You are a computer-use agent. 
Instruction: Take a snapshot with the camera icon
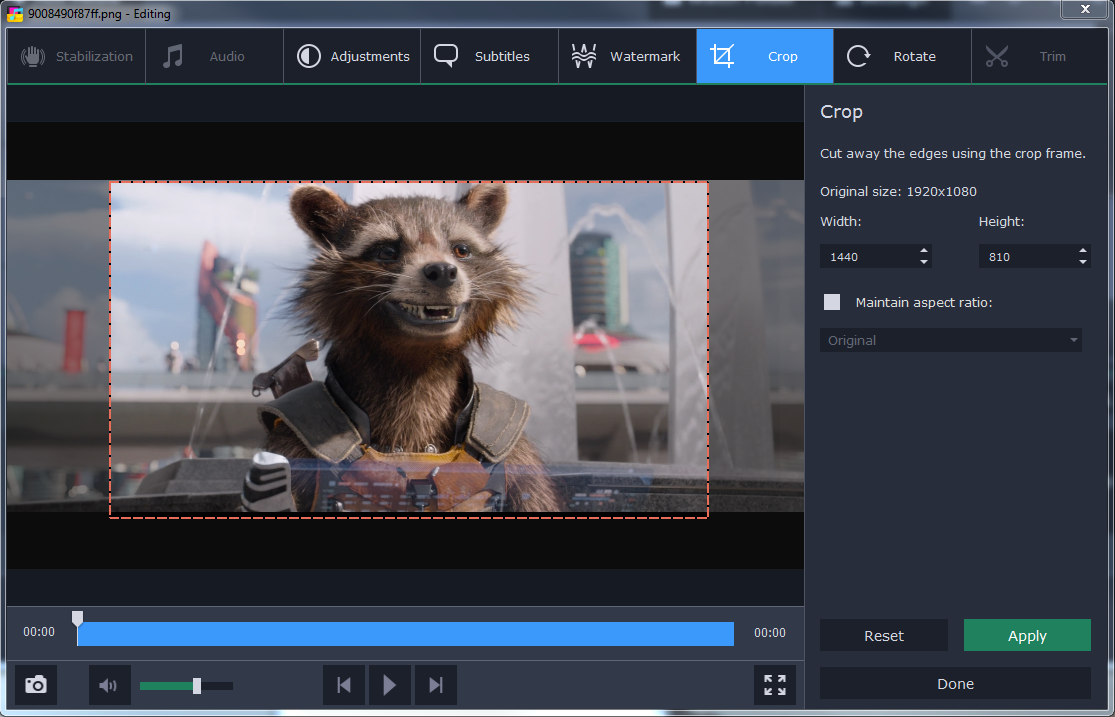36,685
